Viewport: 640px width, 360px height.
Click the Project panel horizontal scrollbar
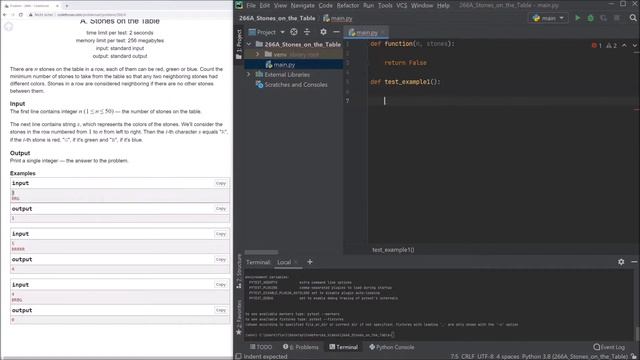click(261, 252)
